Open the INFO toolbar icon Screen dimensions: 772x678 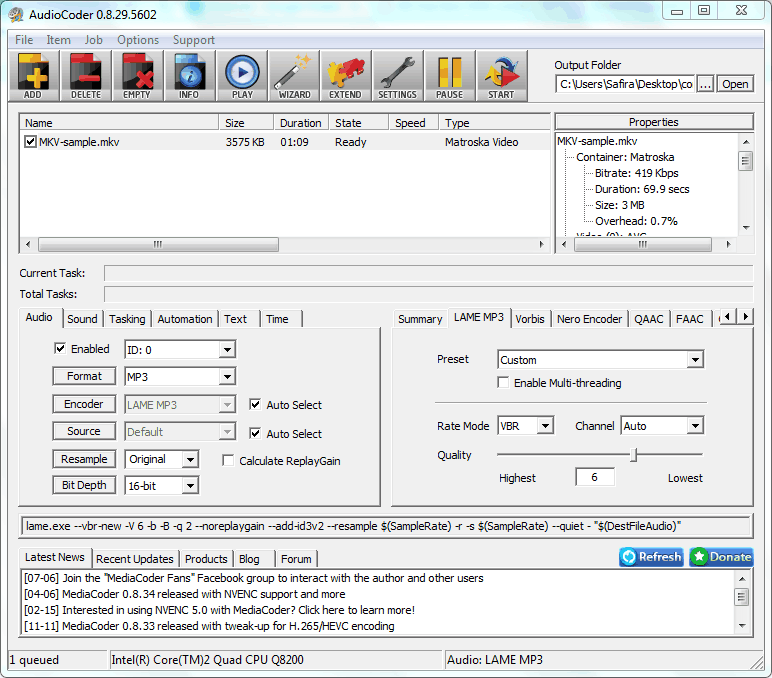tap(190, 76)
